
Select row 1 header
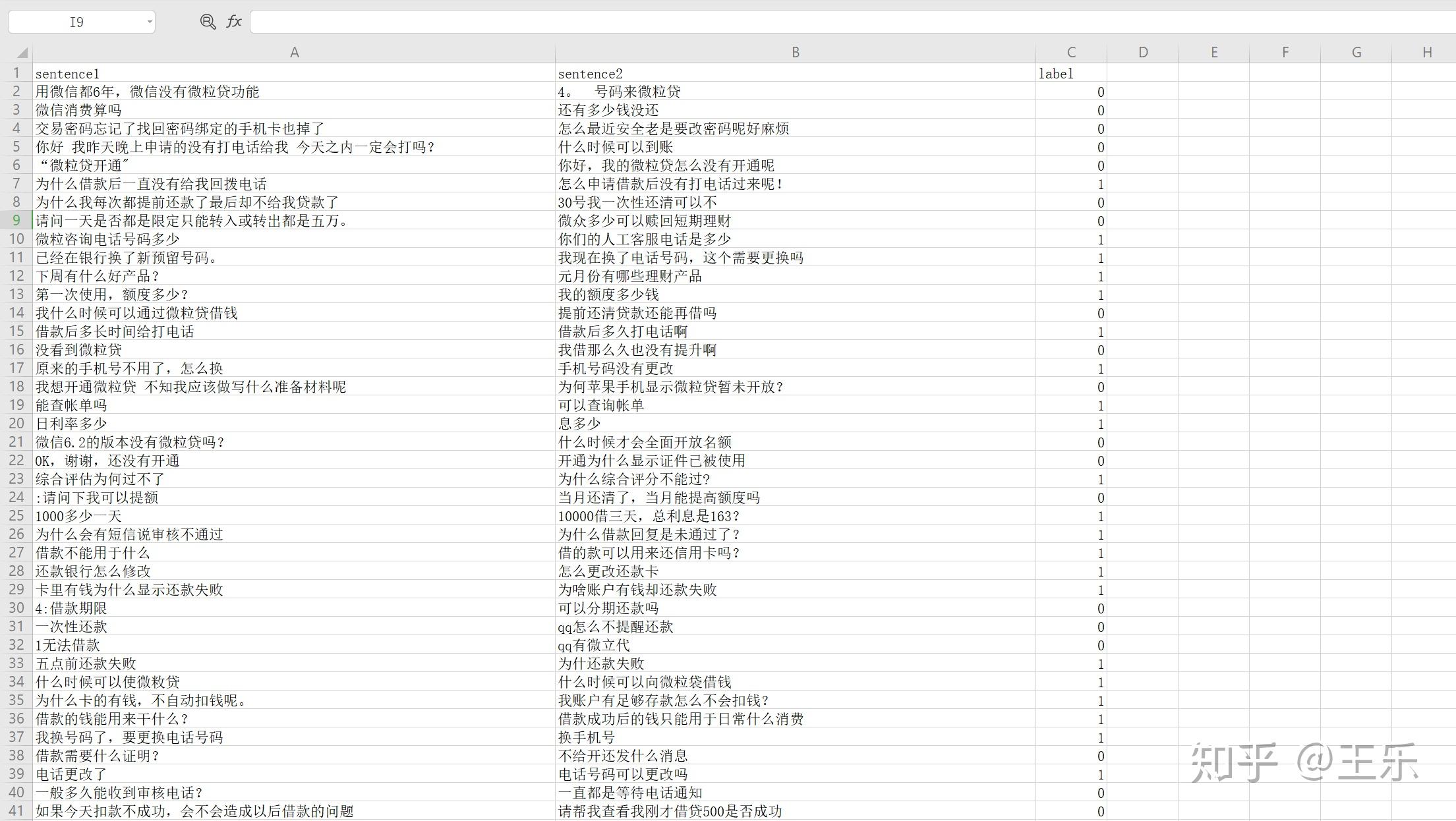tap(16, 73)
